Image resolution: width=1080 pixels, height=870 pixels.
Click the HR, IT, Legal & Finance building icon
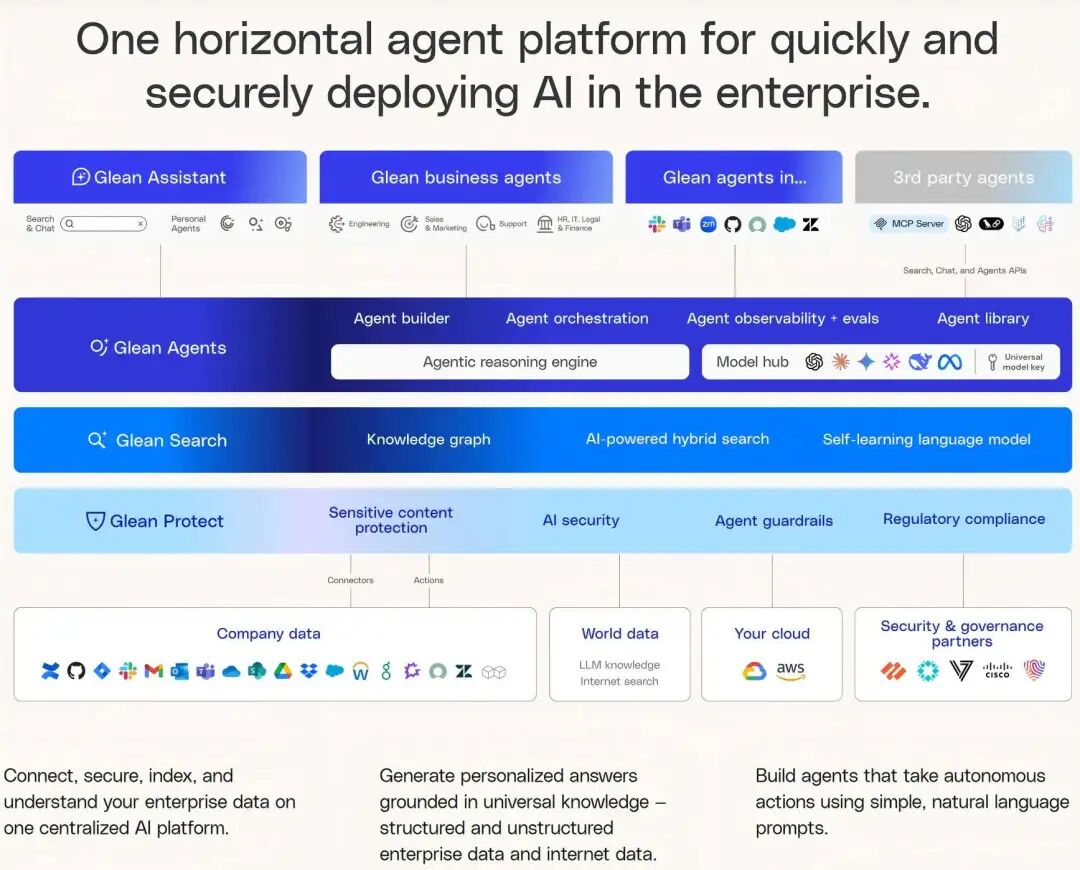(545, 224)
